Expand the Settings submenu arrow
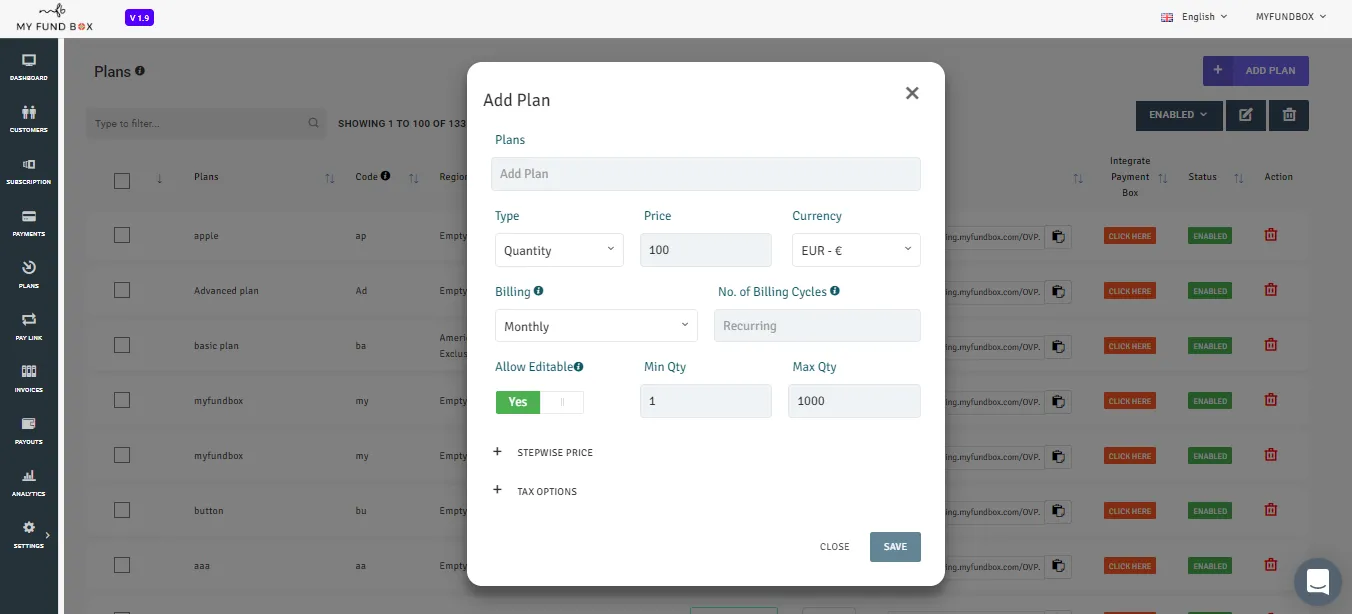 [47, 536]
